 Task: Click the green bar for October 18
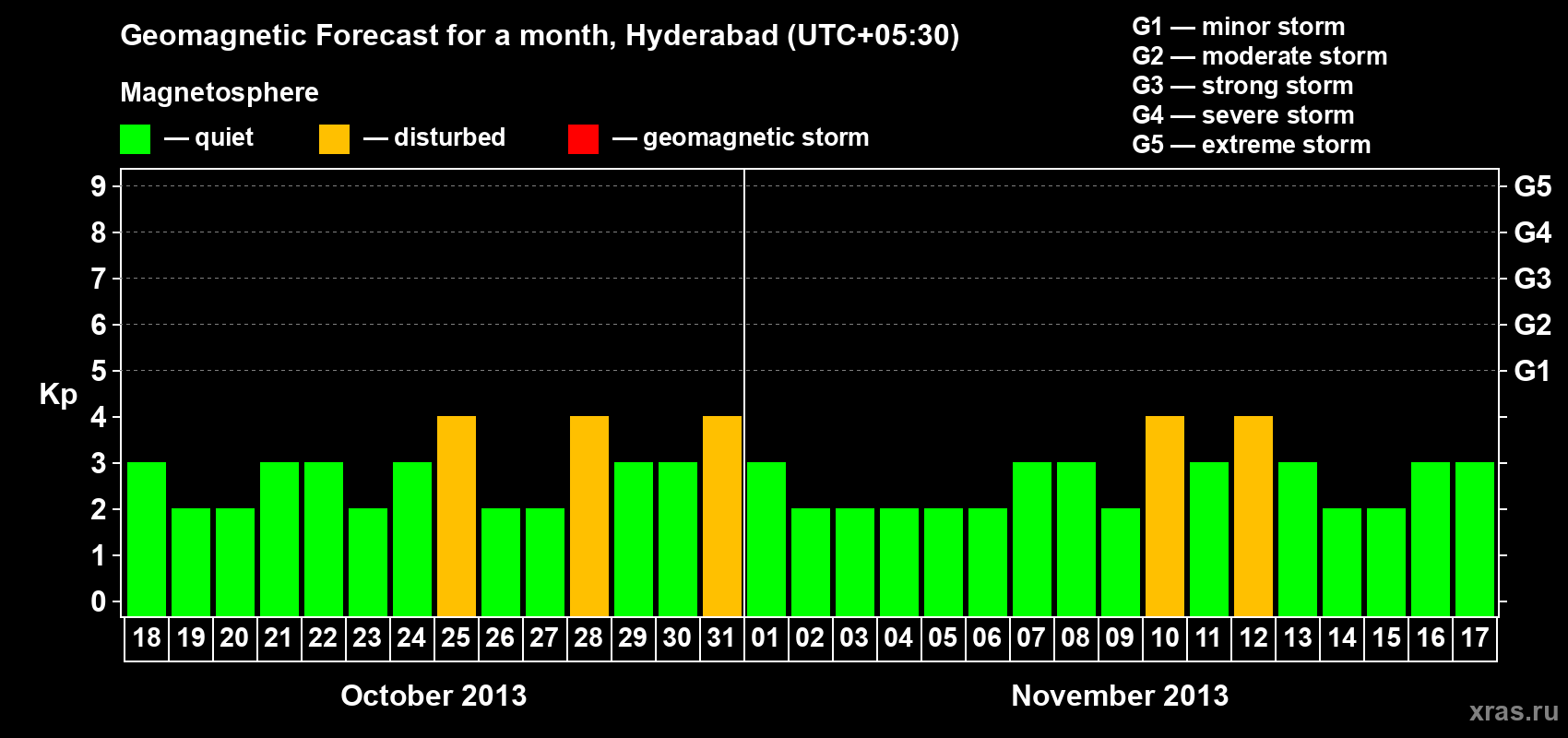(x=147, y=540)
